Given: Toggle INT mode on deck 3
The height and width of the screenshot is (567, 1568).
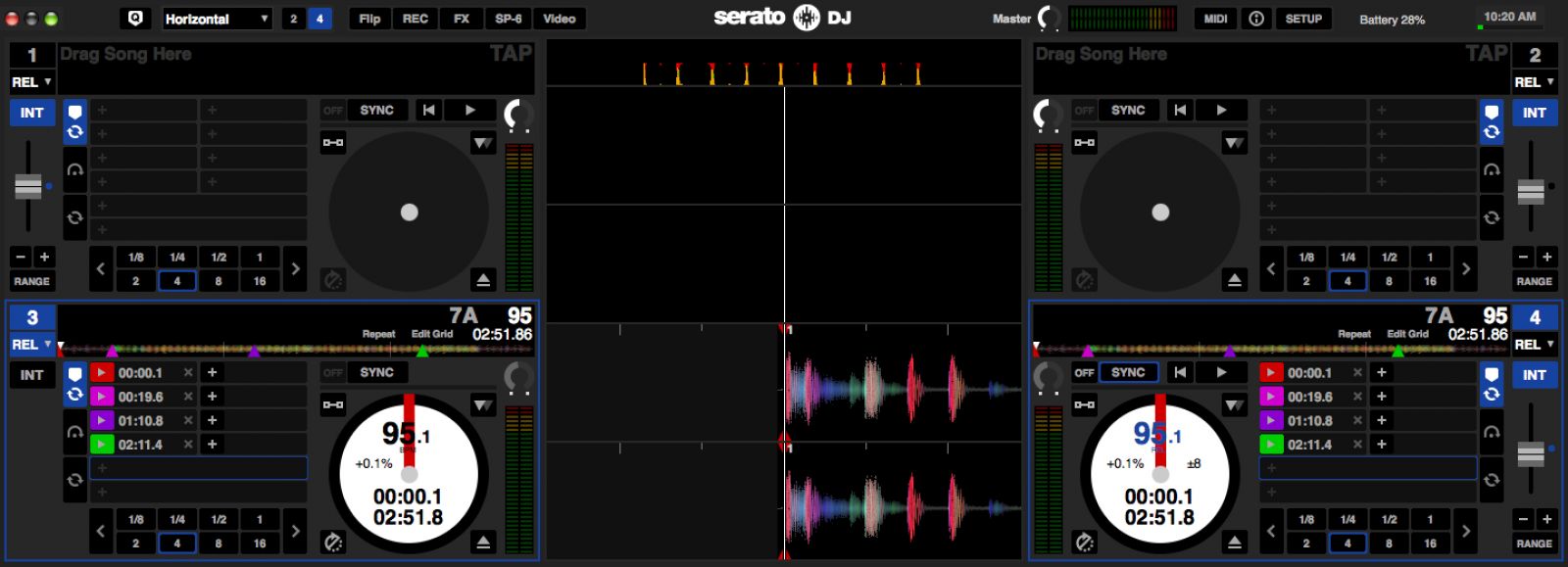Looking at the screenshot, I should [x=31, y=375].
